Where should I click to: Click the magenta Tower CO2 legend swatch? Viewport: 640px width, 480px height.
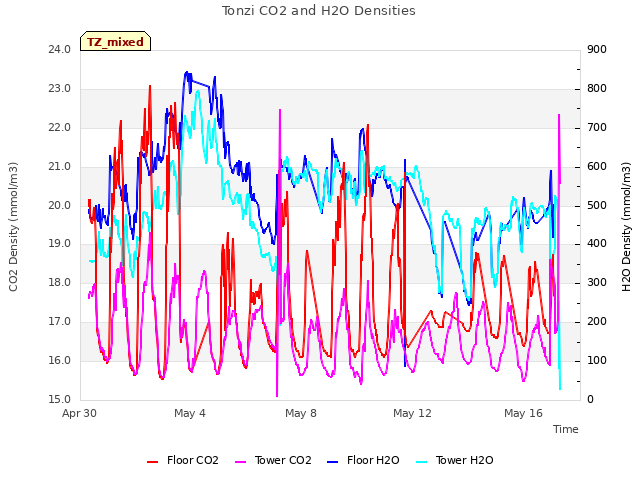241,462
